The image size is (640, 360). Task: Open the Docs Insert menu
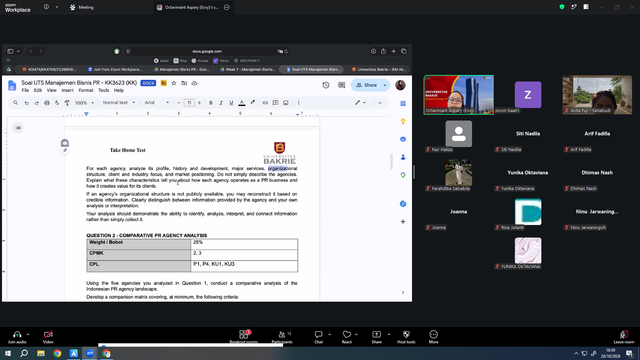(67, 90)
